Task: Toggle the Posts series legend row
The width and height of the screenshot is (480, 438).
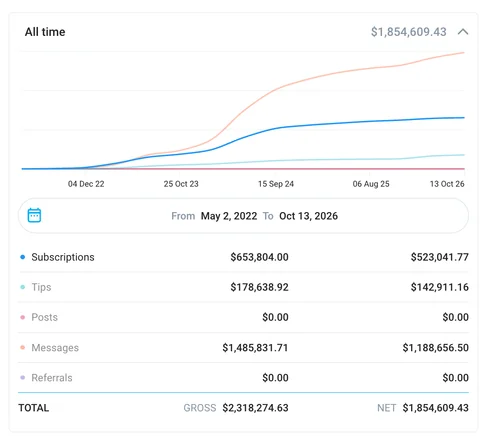Action: pyautogui.click(x=243, y=317)
